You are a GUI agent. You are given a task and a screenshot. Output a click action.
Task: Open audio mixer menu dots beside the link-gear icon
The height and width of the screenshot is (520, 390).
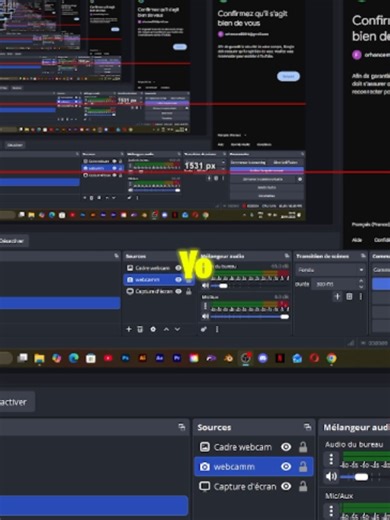[217, 329]
